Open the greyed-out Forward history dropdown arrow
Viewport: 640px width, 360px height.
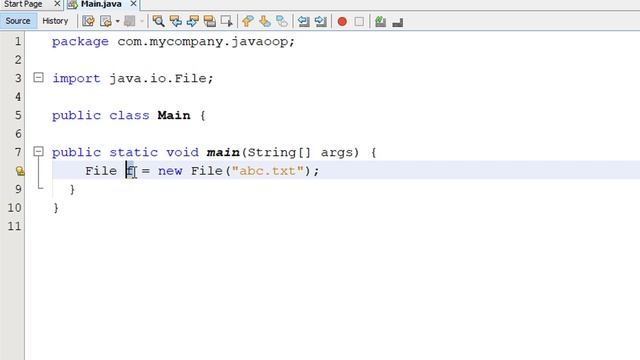click(142, 21)
